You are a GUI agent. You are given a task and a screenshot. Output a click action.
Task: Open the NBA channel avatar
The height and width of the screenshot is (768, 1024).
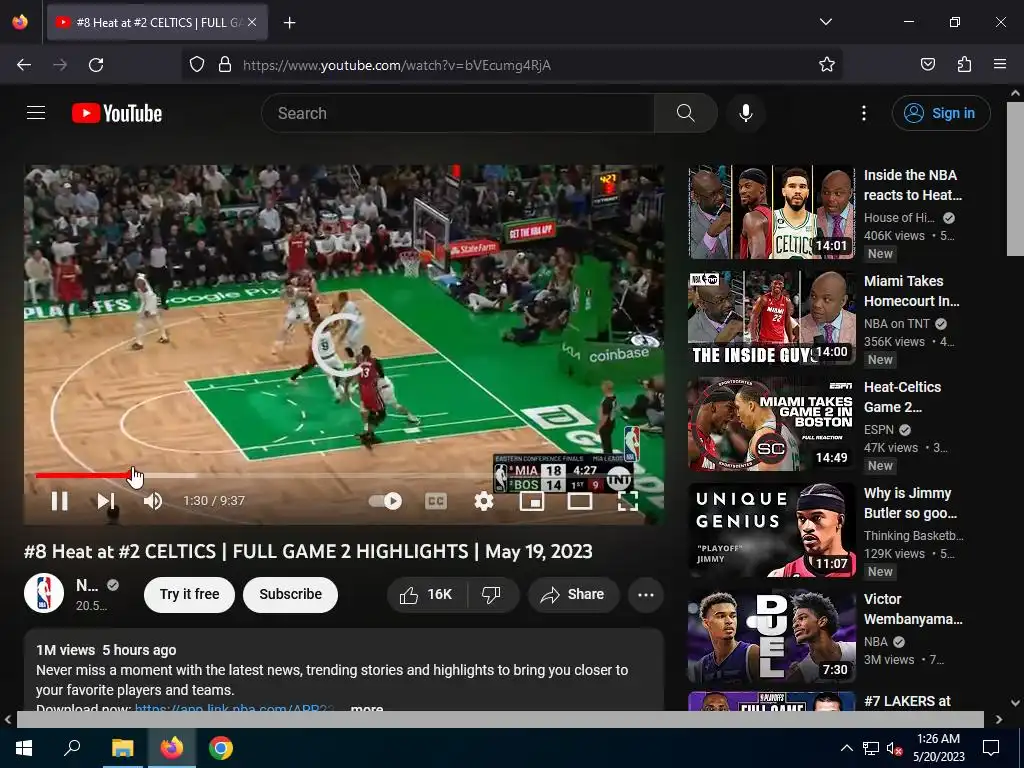pyautogui.click(x=44, y=594)
